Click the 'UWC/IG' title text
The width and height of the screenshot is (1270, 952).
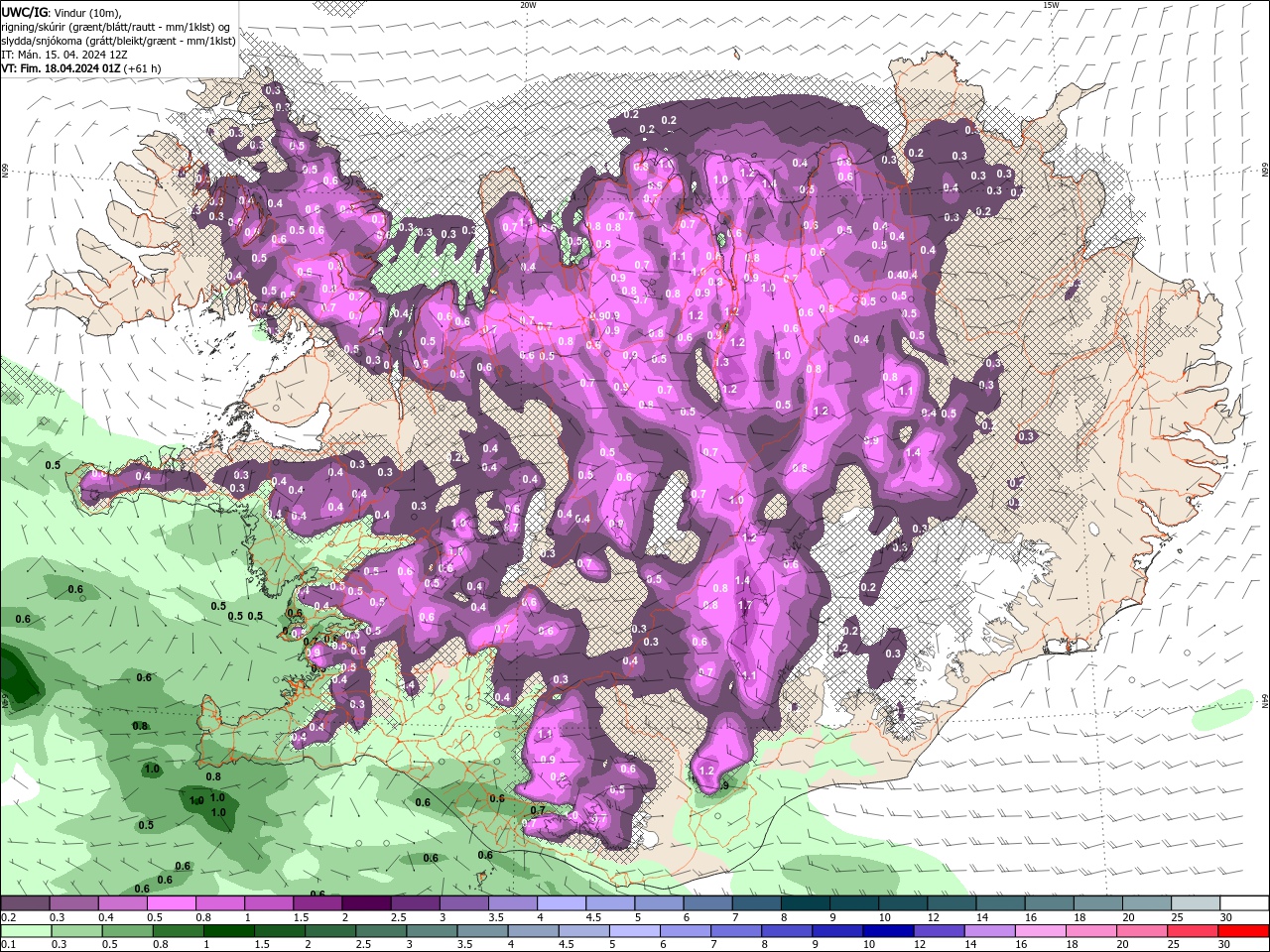point(24,12)
